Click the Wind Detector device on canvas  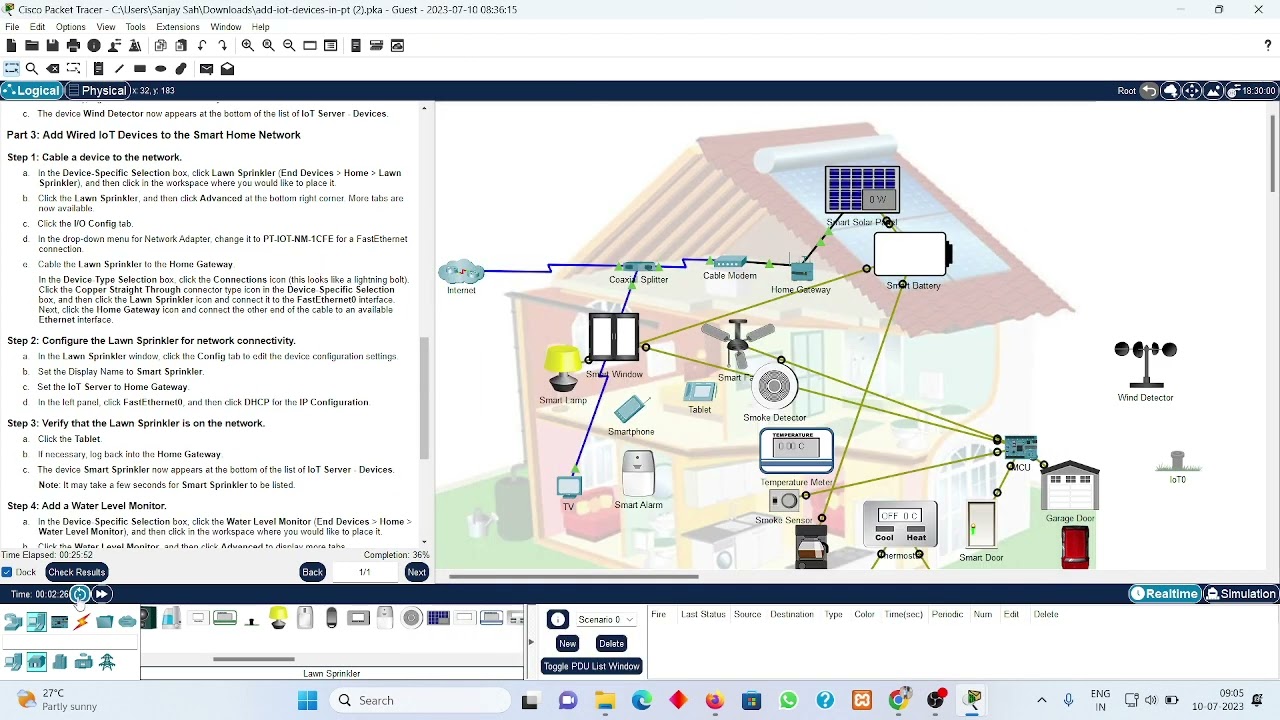click(x=1146, y=364)
